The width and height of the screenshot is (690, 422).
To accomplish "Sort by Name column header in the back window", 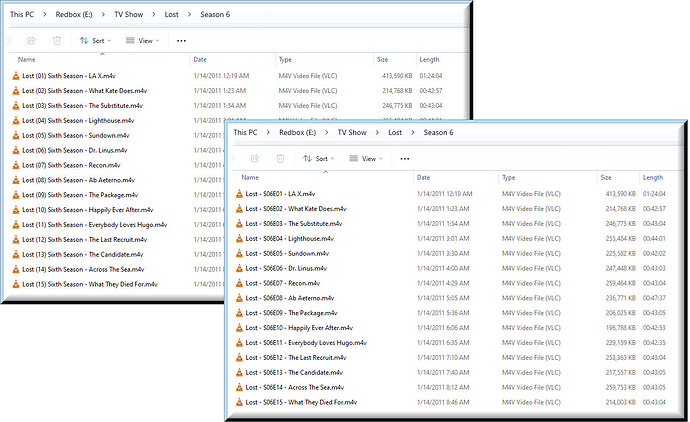I will coord(26,59).
